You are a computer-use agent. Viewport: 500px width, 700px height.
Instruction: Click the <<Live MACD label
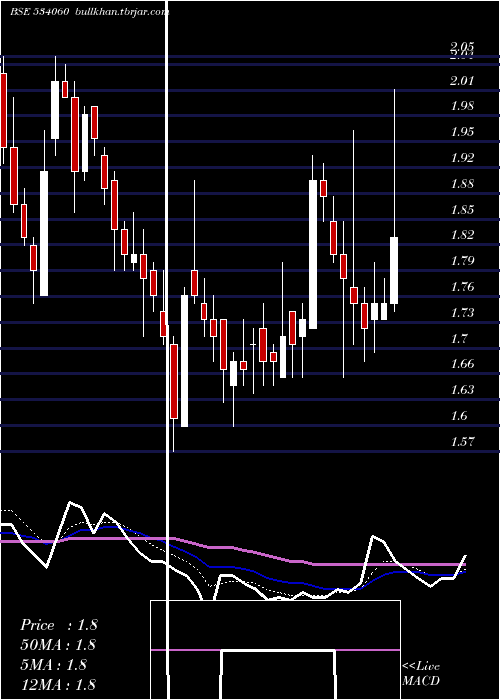421,674
